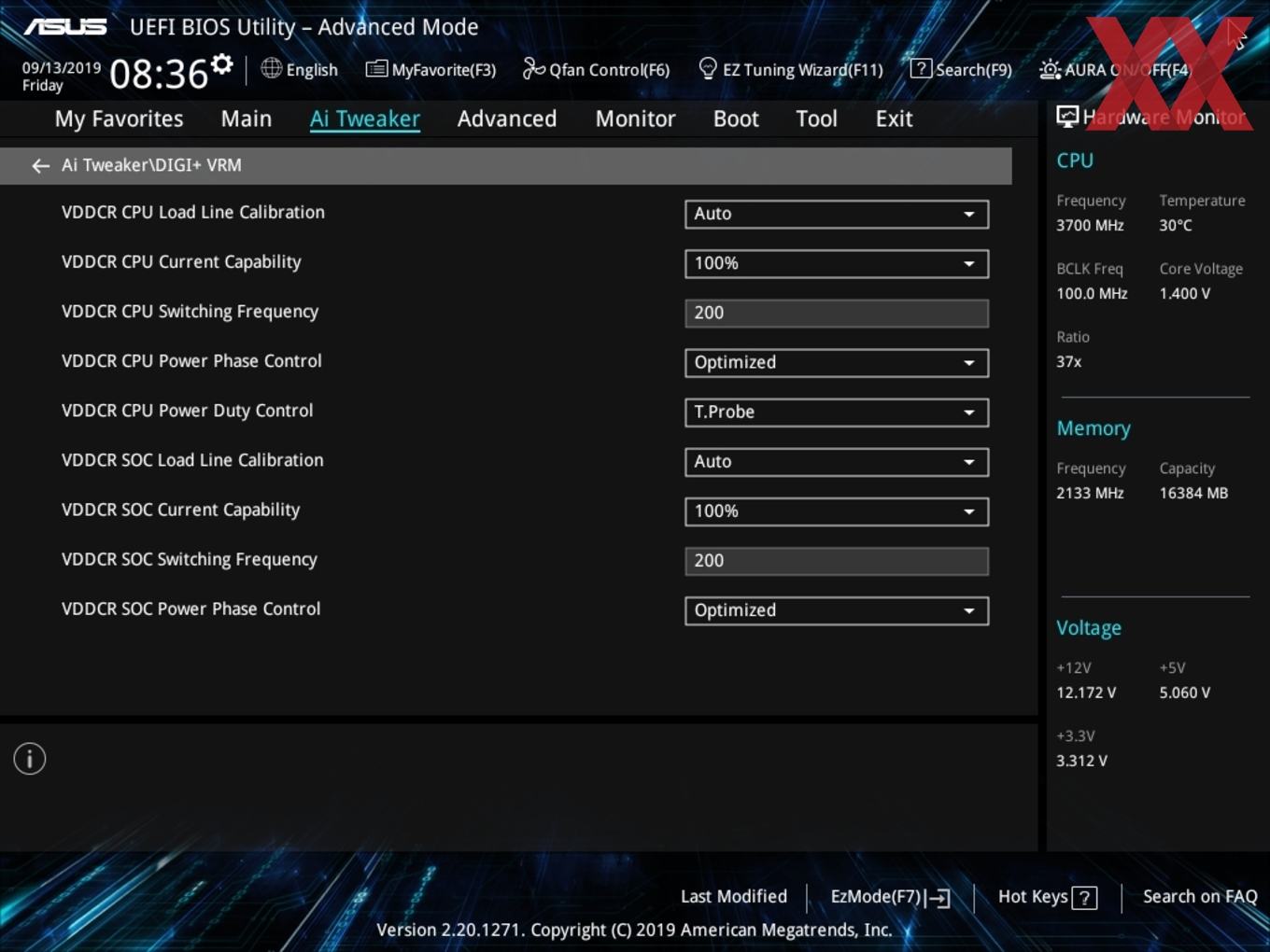
Task: Click the 3700 MHz CPU frequency value
Action: point(1090,225)
